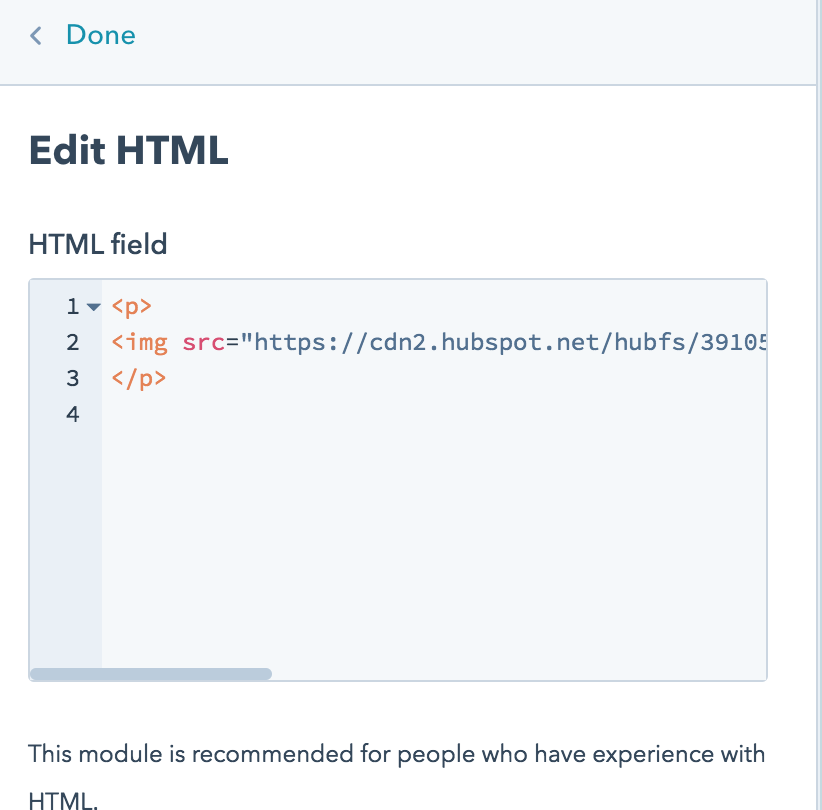
Task: Click the horizontal scrollbar below the editor
Action: [150, 673]
